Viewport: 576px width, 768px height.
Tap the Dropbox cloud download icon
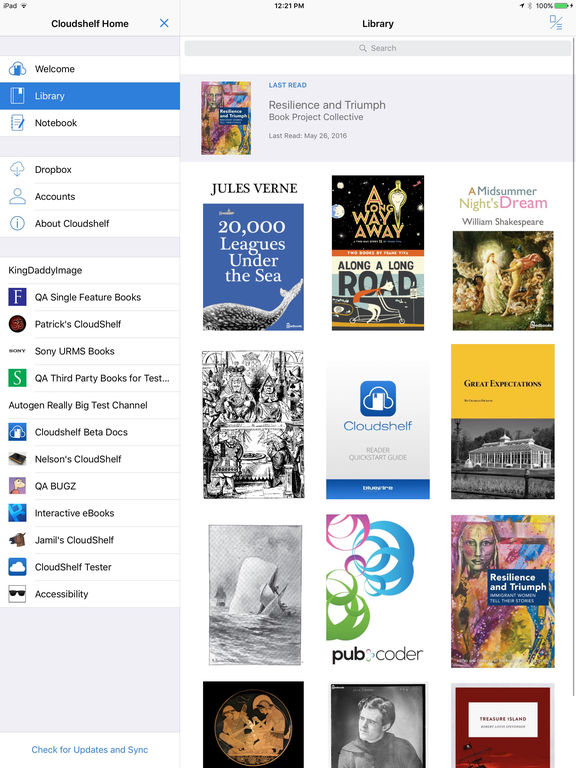click(17, 169)
